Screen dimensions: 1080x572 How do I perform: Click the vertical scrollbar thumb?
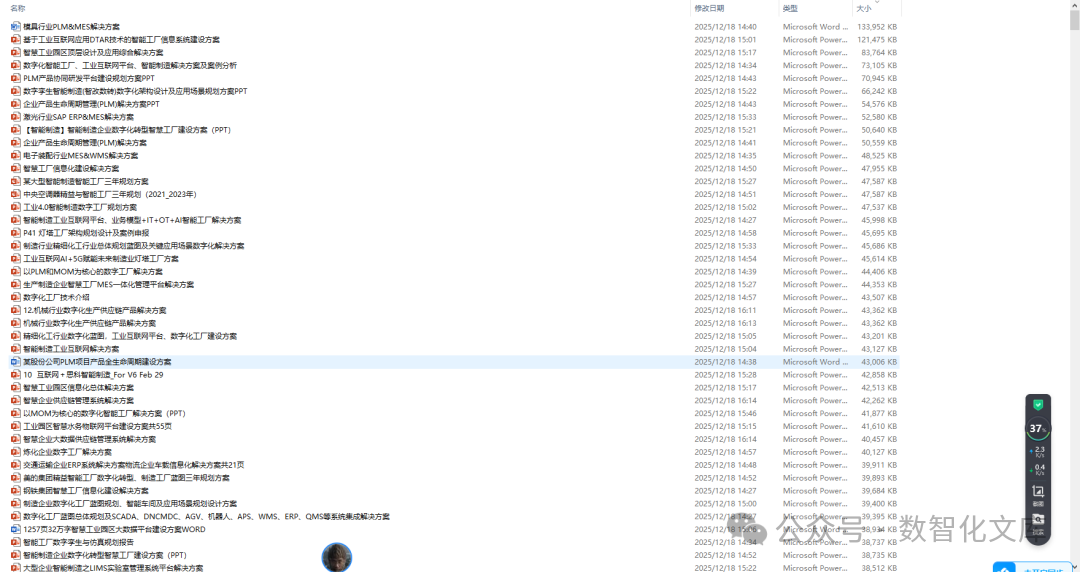1074,20
